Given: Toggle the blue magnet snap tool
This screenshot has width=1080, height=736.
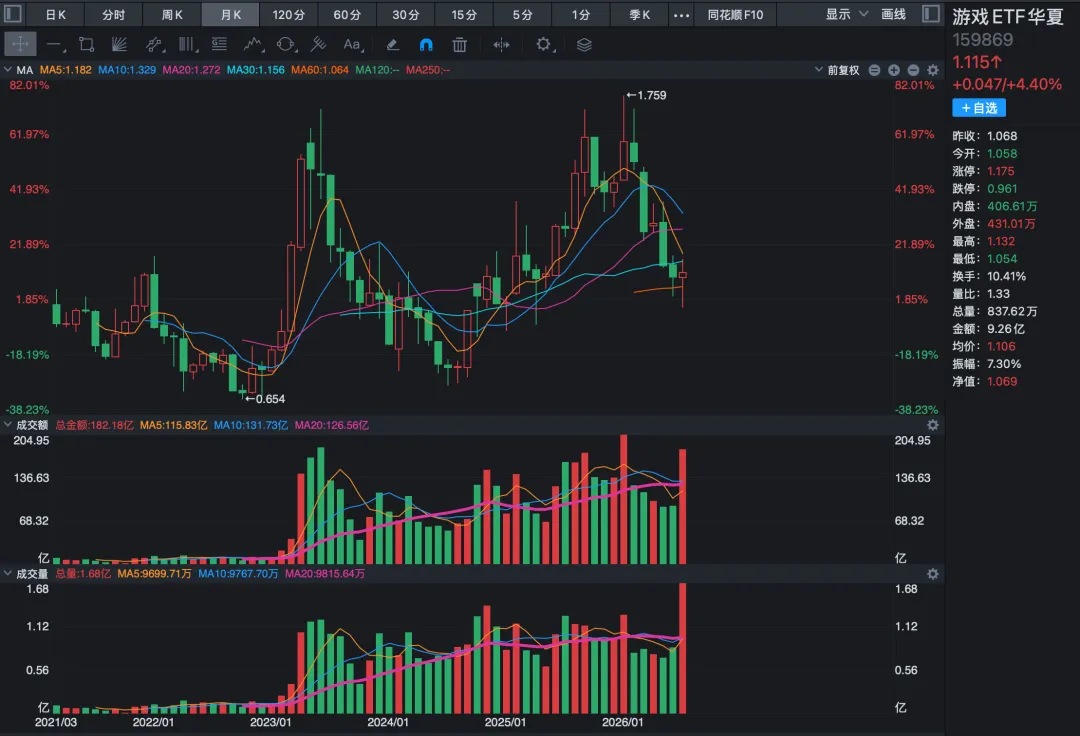Looking at the screenshot, I should [426, 45].
